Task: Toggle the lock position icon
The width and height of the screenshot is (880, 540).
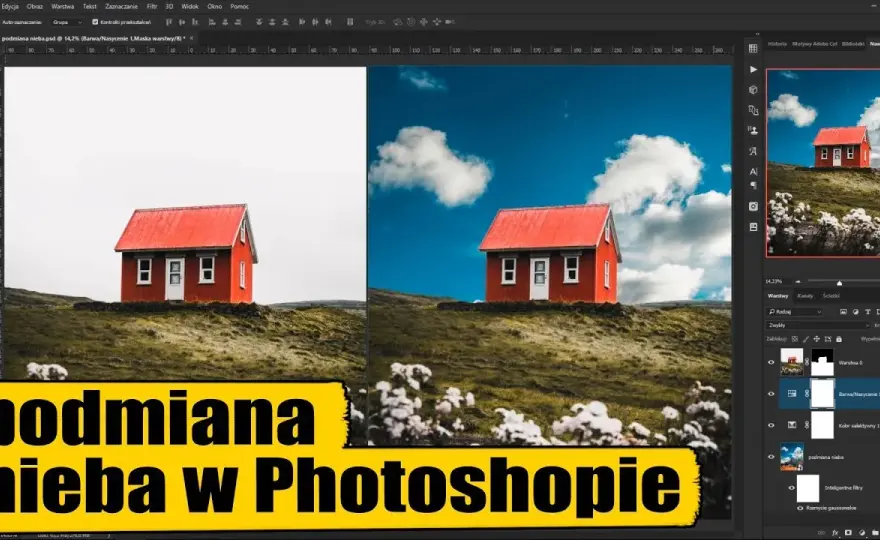Action: (817, 339)
